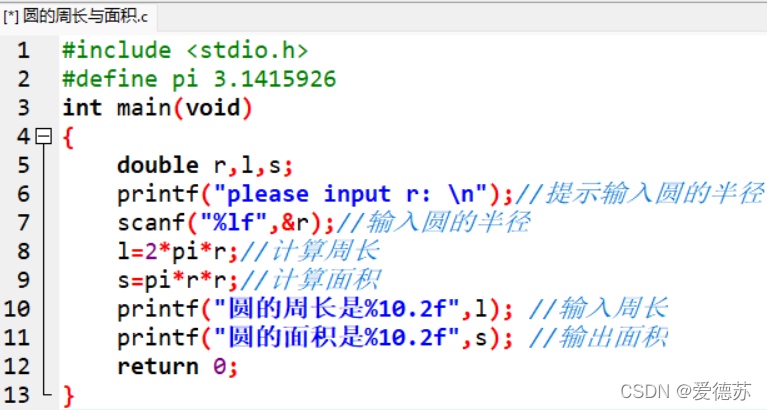
Task: Click the int main(void) declaration
Action: point(158,108)
